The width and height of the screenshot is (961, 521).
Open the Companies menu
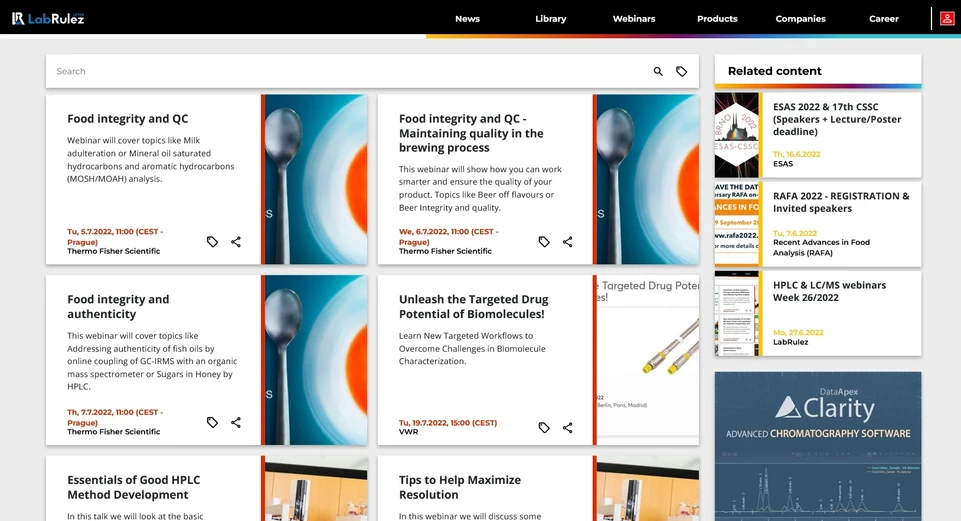pyautogui.click(x=800, y=18)
